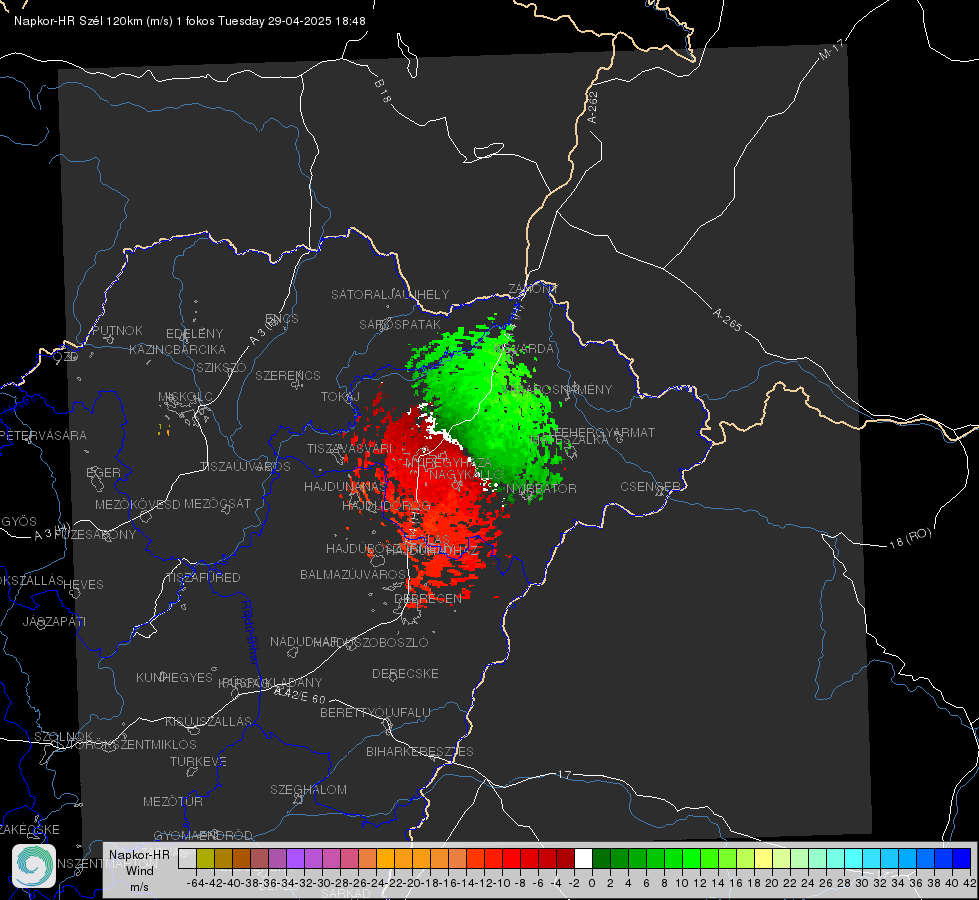Viewport: 979px width, 900px height.
Task: Select the NÁDUDVAR label
Action: coord(303,642)
